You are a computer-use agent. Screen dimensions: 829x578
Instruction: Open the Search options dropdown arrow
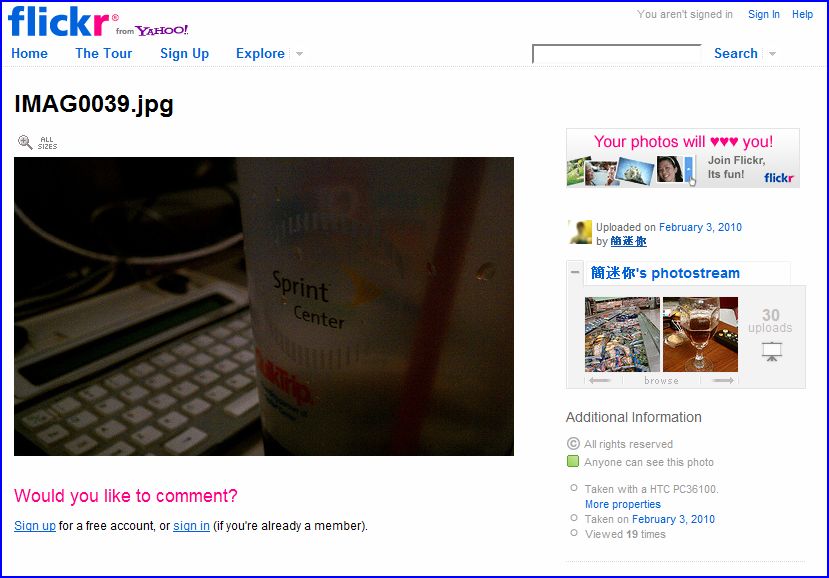click(772, 54)
